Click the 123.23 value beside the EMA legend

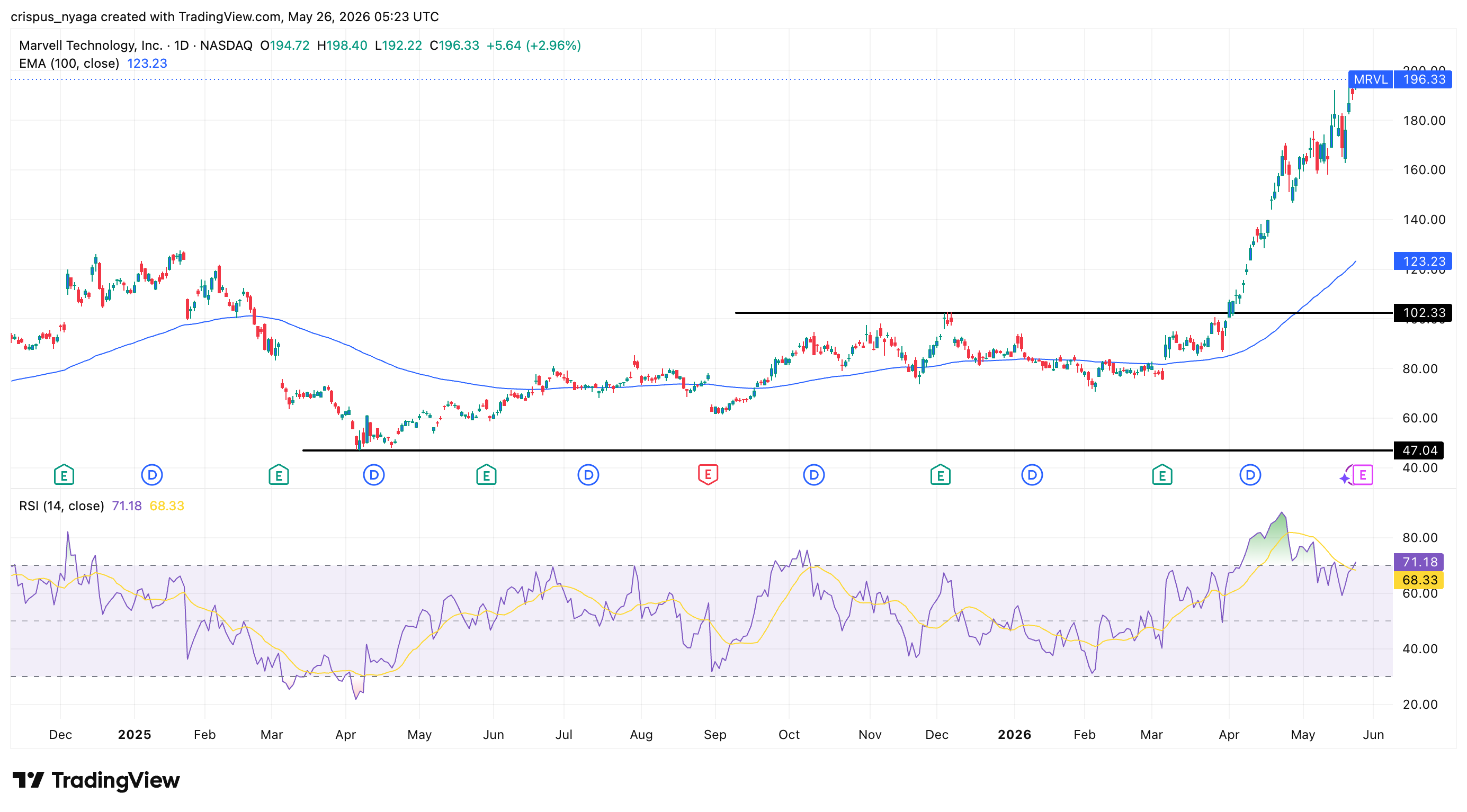point(147,63)
